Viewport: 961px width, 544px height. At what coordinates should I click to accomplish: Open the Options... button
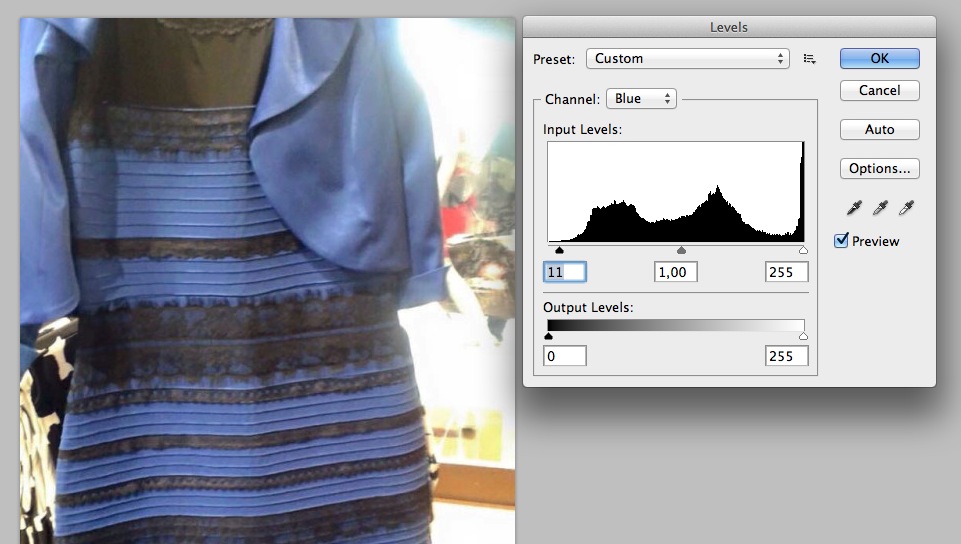pyautogui.click(x=879, y=168)
